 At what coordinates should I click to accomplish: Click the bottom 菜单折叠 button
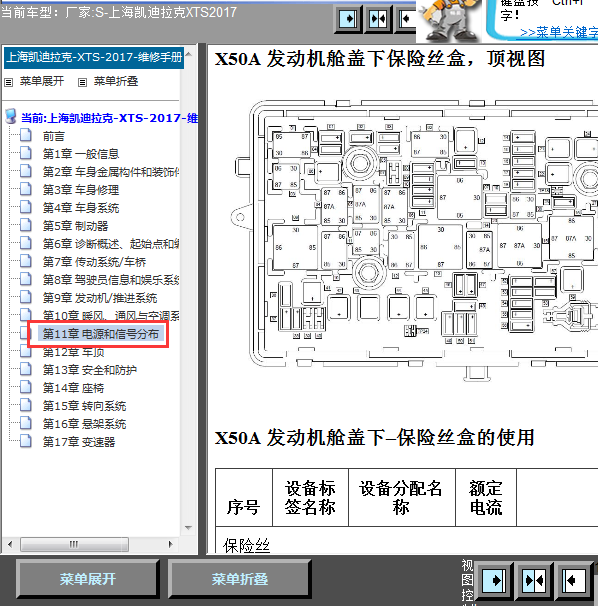[240, 579]
